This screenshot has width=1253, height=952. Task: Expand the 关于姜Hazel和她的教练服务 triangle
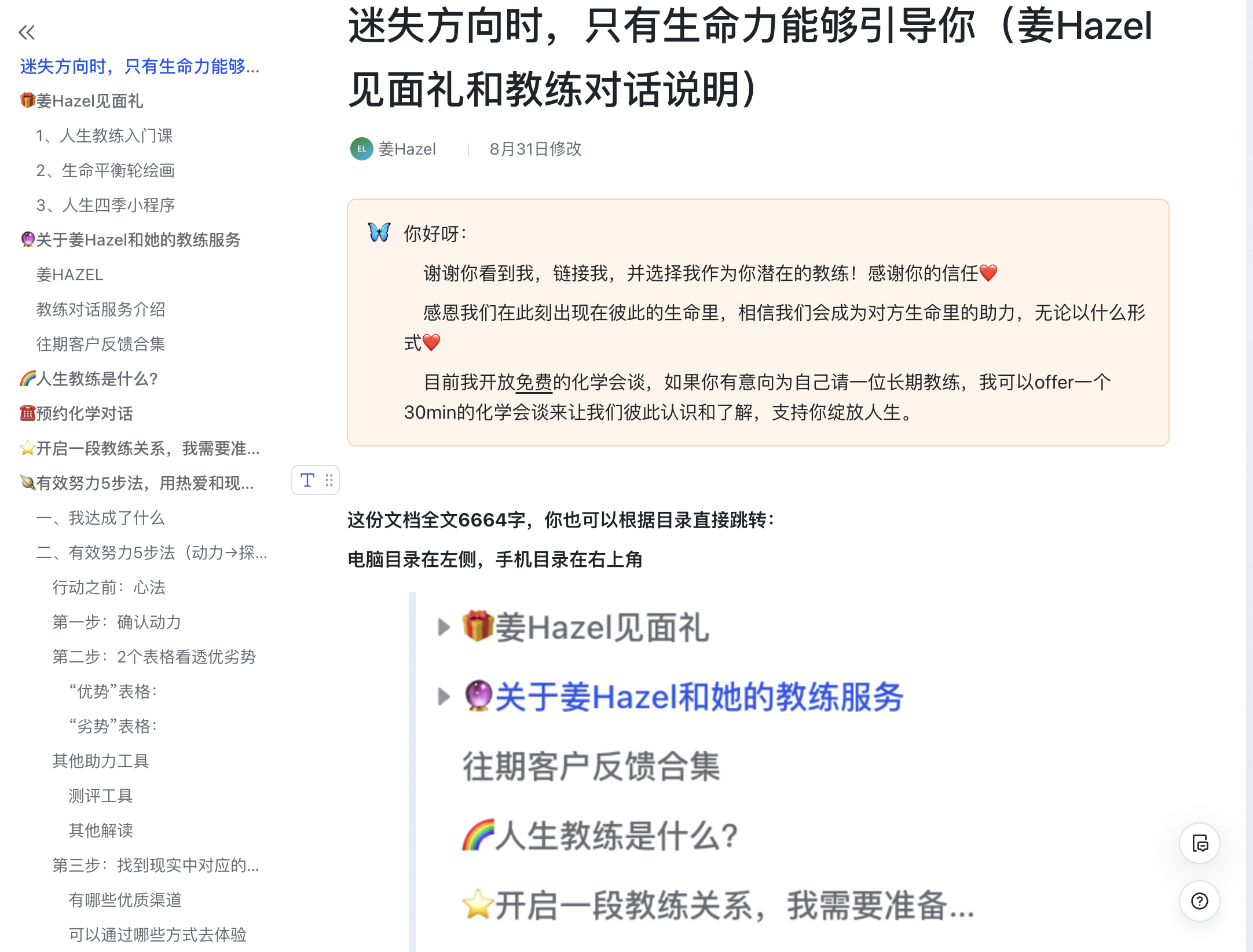click(x=444, y=696)
